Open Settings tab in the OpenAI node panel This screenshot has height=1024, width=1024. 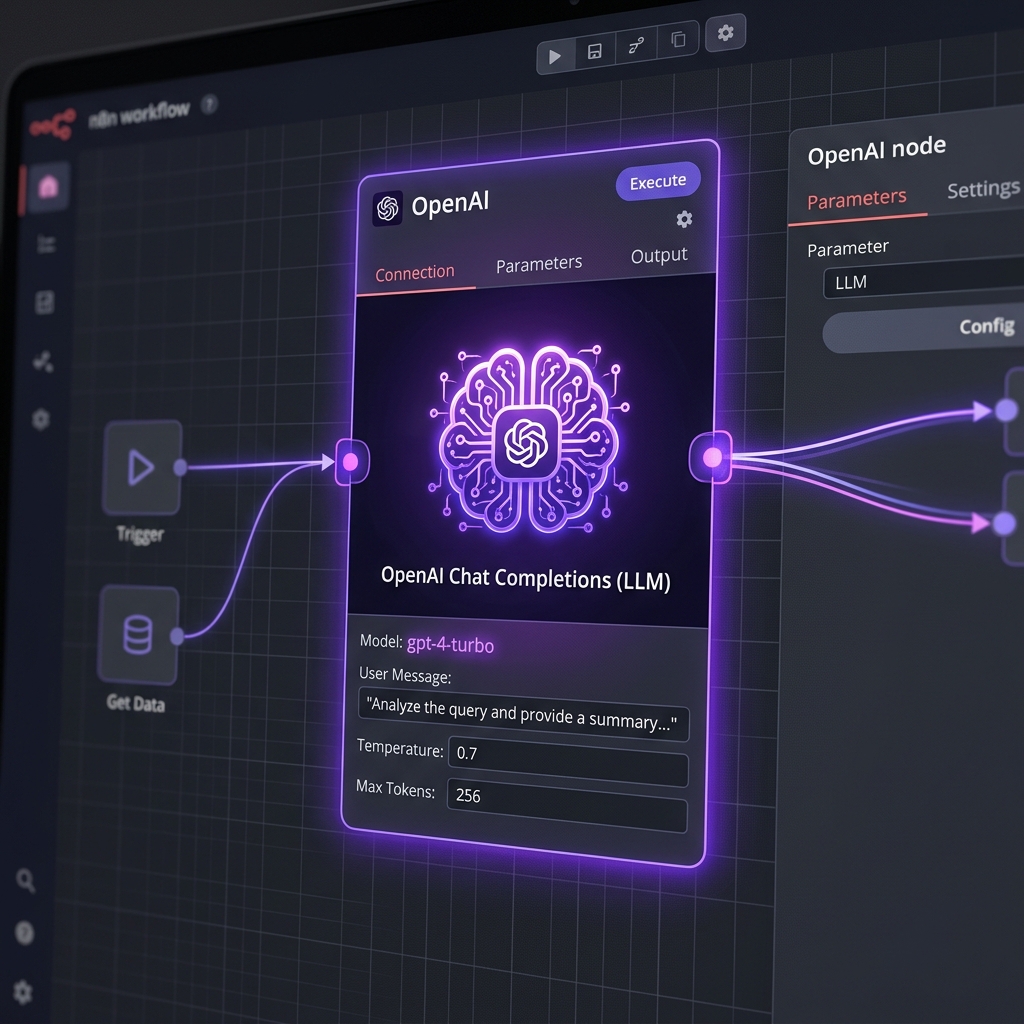click(984, 189)
